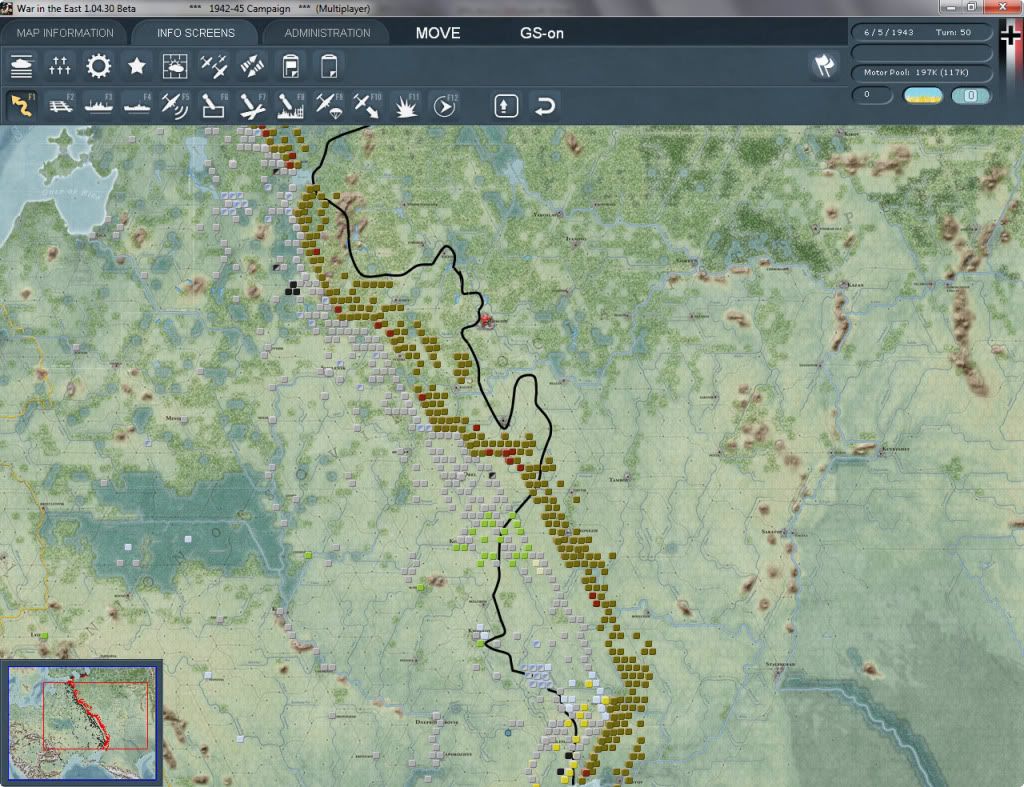1024x787 pixels.
Task: Click the dark zero value box
Action: click(x=872, y=95)
